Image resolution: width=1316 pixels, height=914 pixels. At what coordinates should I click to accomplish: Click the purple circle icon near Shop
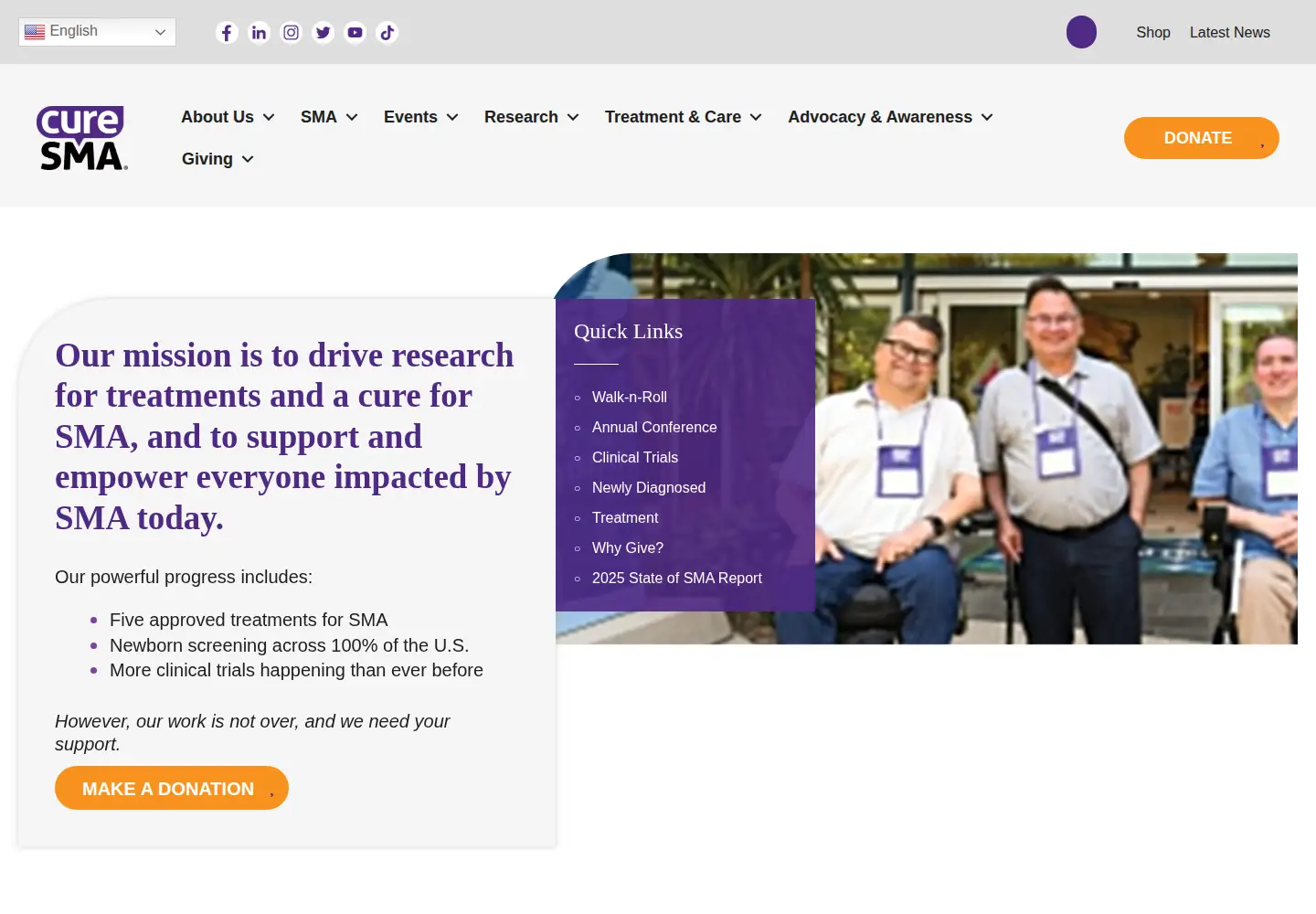1081,32
